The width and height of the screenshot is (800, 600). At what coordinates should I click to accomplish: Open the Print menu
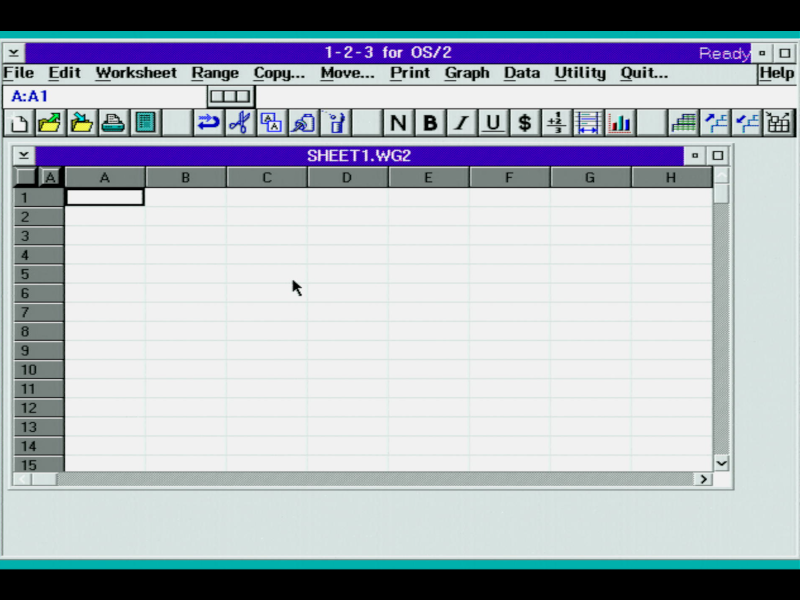(410, 73)
